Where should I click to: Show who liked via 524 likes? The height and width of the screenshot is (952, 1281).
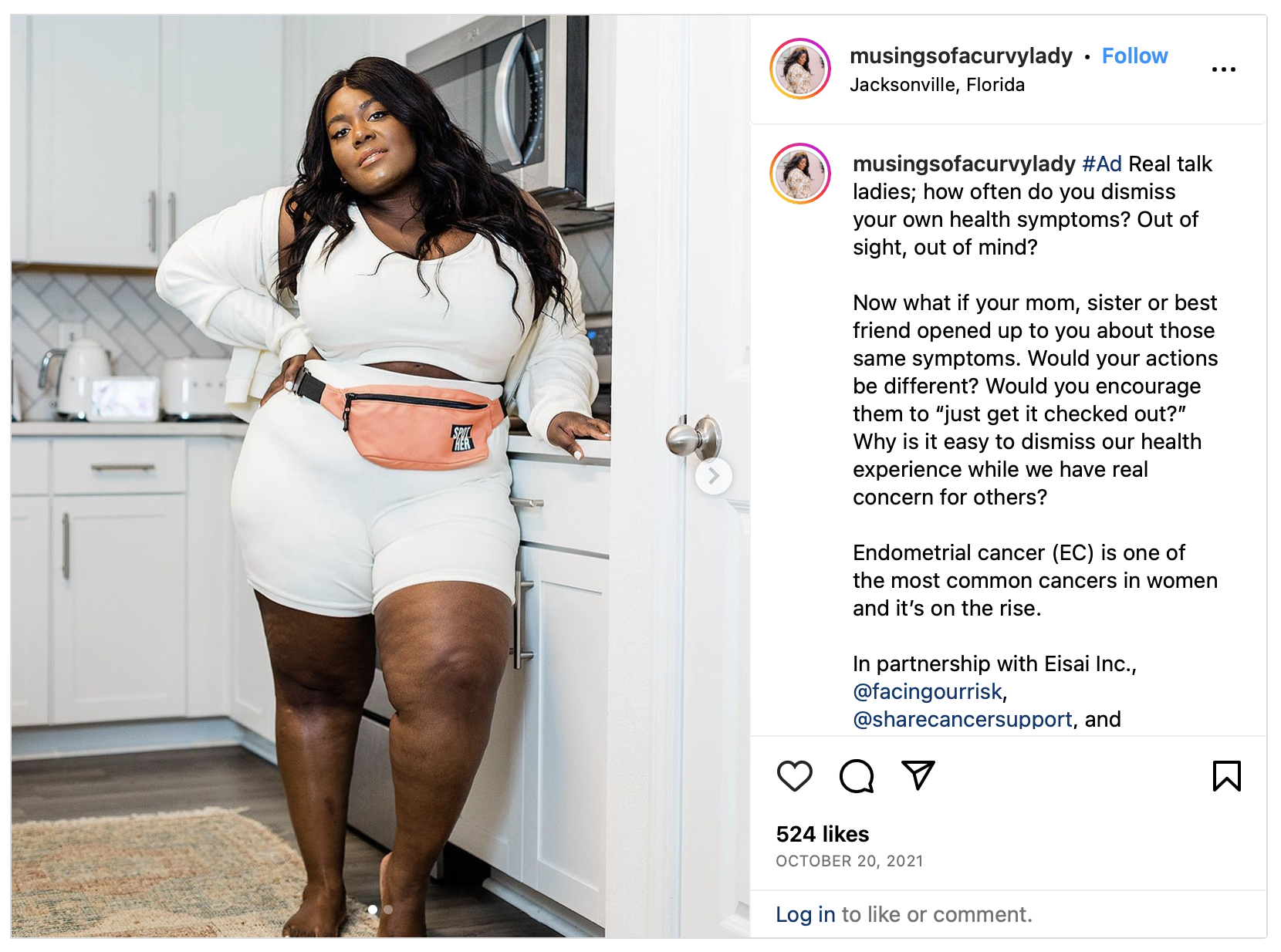coord(823,834)
